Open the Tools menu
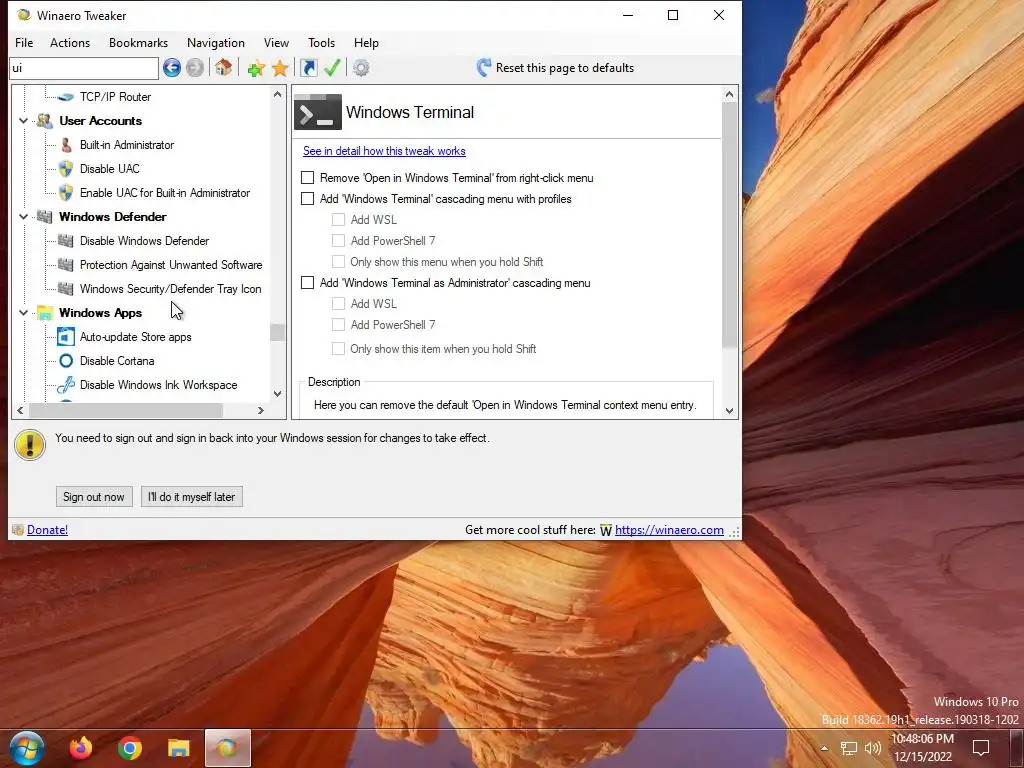1024x768 pixels. coord(321,42)
